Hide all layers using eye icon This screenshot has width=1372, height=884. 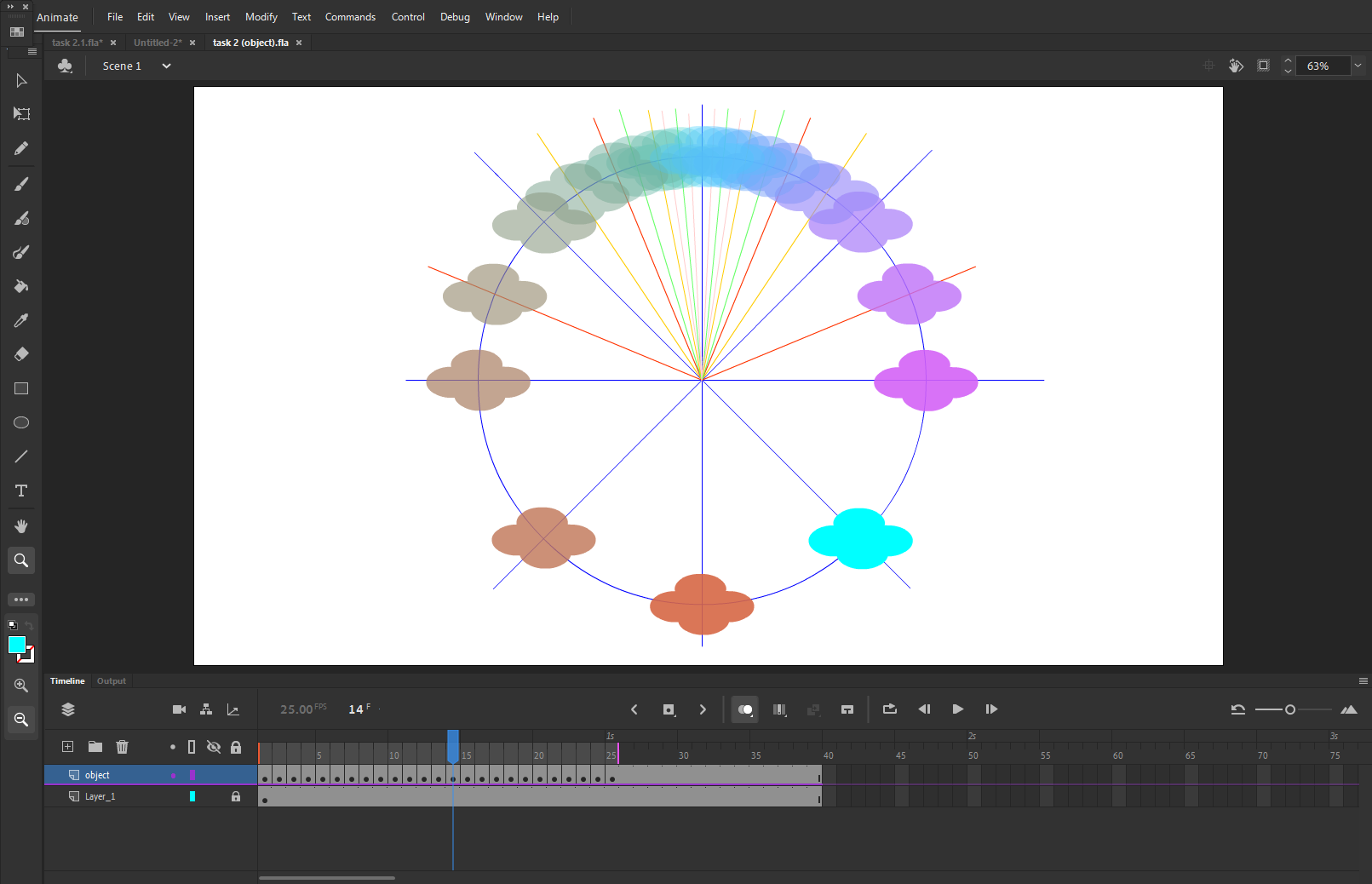214,747
